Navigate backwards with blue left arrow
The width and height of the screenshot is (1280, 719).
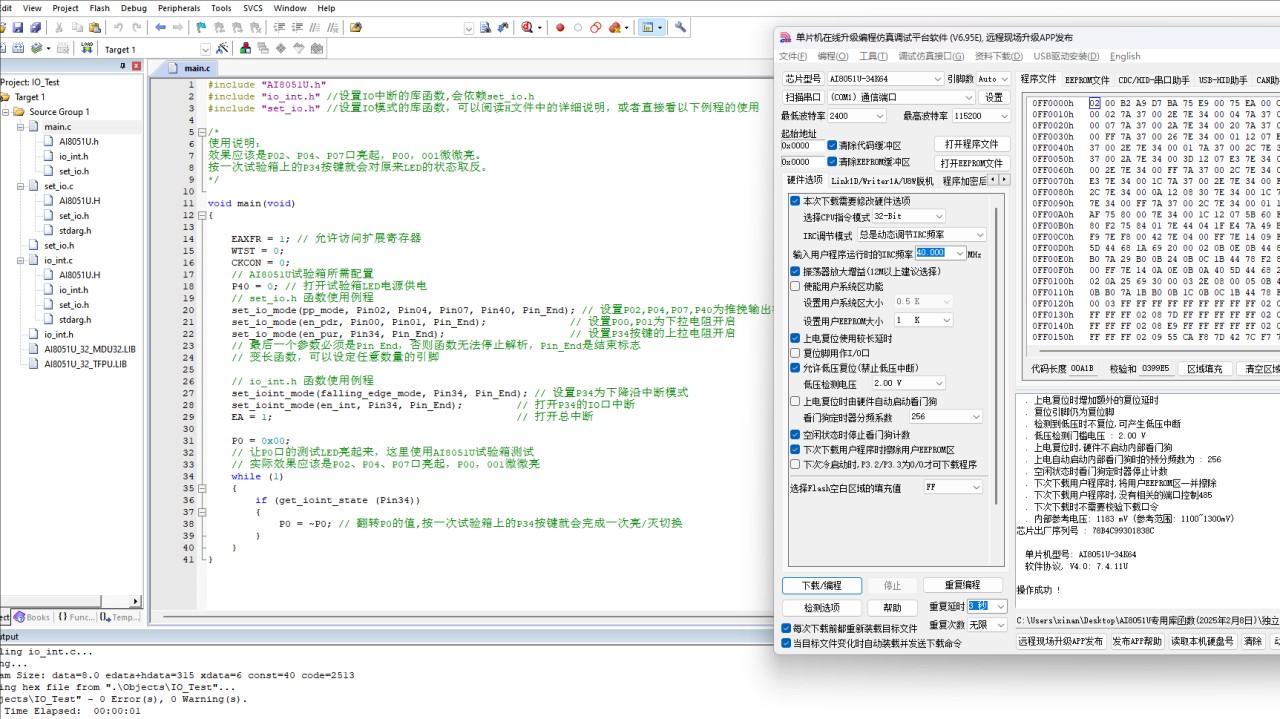click(x=160, y=27)
